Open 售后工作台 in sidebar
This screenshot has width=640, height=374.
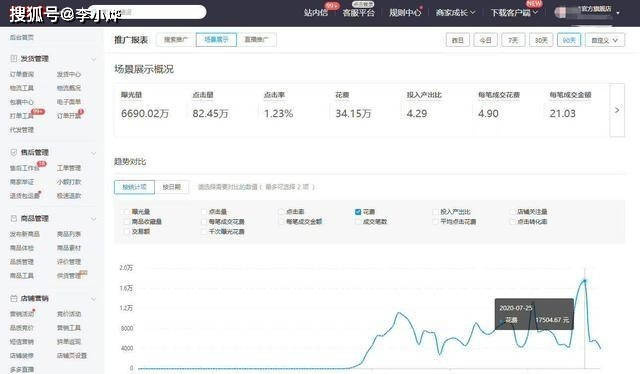coord(24,168)
